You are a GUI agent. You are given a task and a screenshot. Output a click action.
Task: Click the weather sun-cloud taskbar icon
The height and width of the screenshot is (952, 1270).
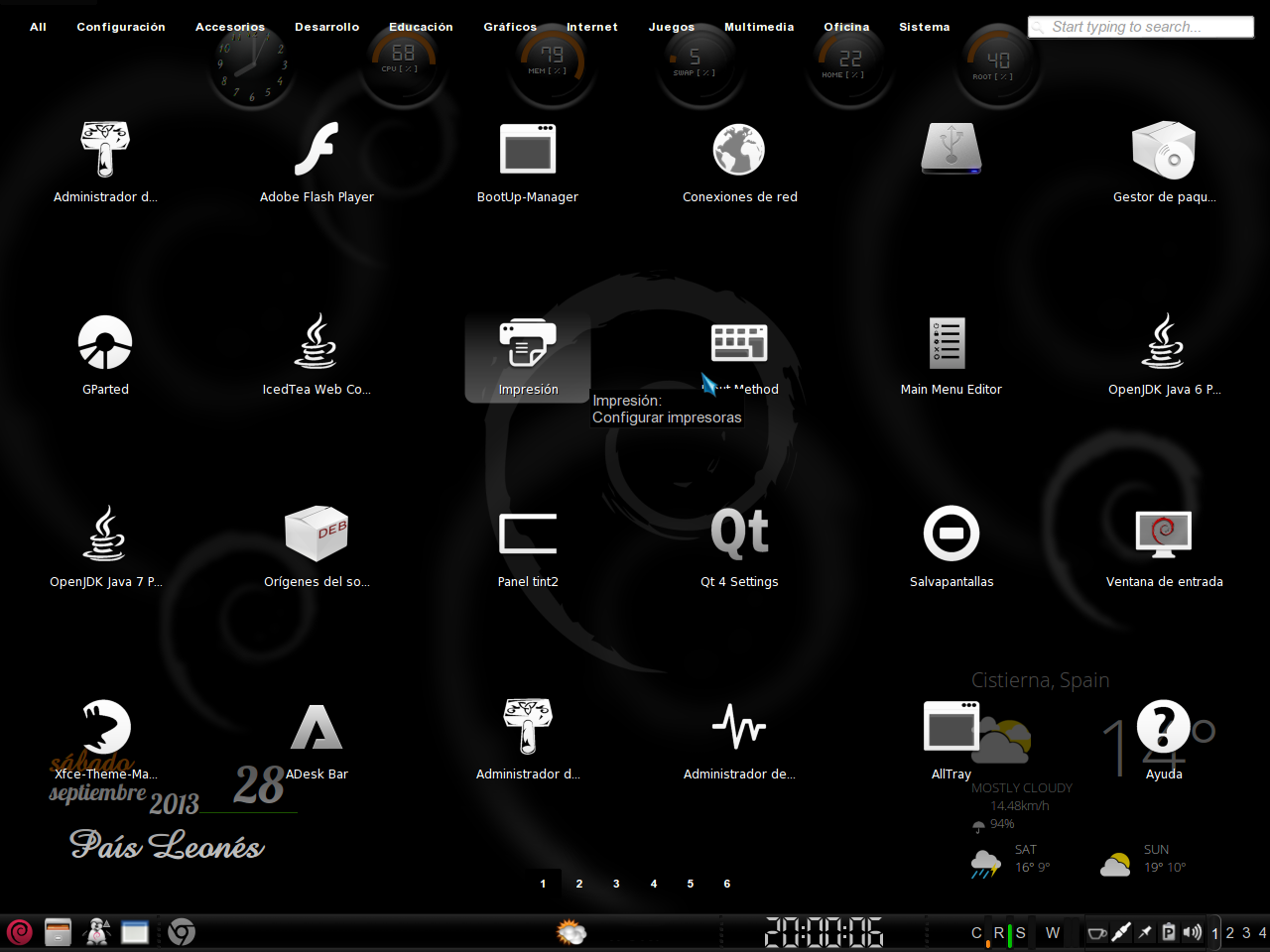pos(571,932)
